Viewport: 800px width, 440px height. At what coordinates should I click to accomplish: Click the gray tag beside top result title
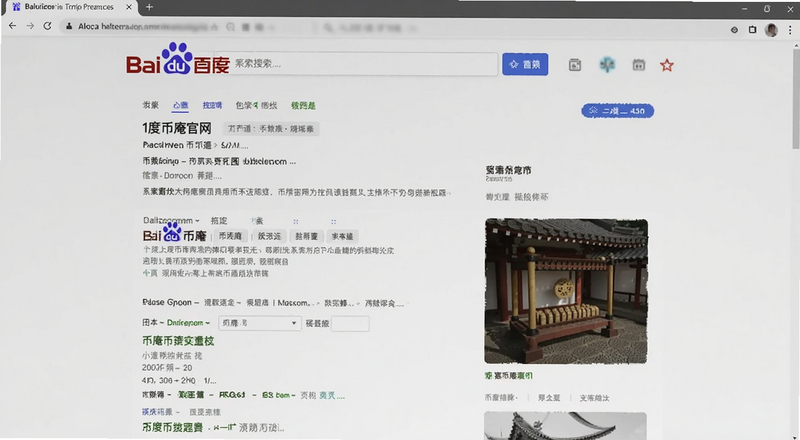(x=271, y=129)
